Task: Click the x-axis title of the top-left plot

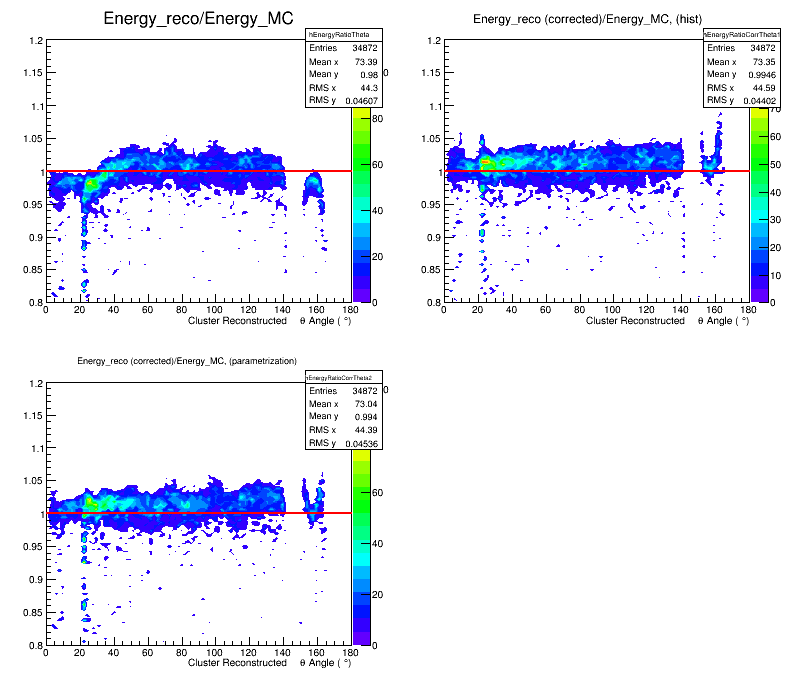Action: click(x=268, y=321)
